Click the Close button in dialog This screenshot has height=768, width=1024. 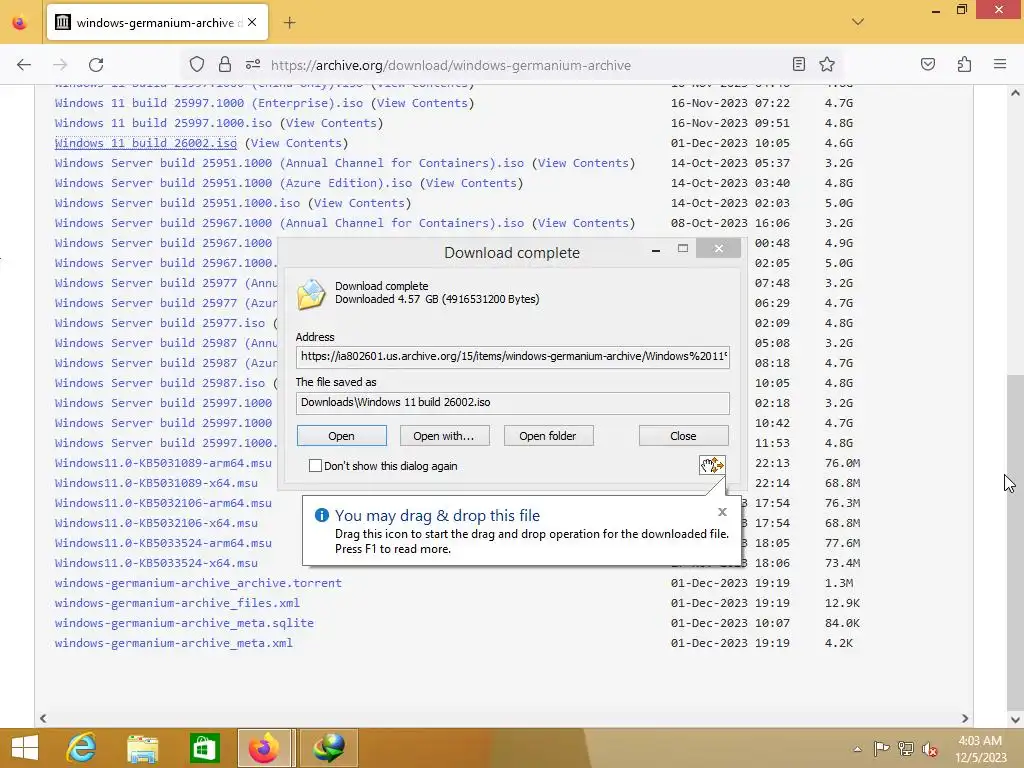tap(683, 436)
